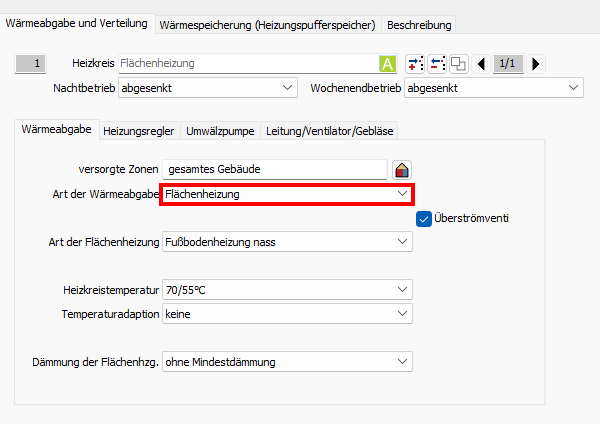This screenshot has height=424, width=600.
Task: Open the Beschreibung tab
Action: [419, 24]
